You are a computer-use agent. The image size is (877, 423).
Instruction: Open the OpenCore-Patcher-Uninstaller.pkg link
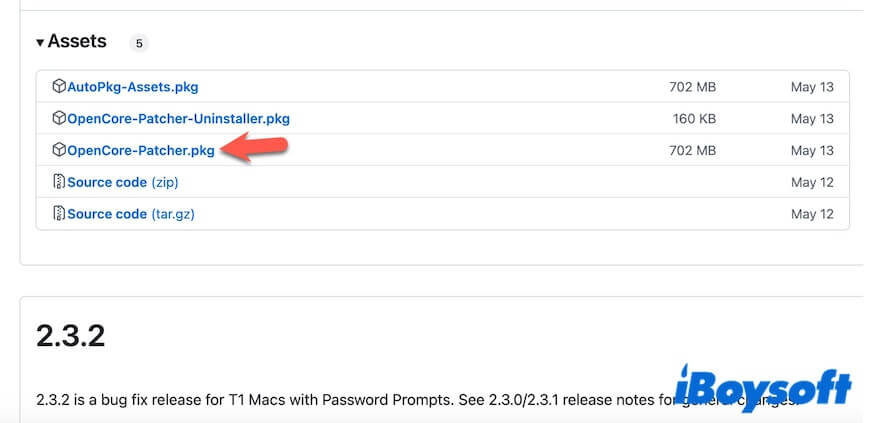click(x=178, y=119)
